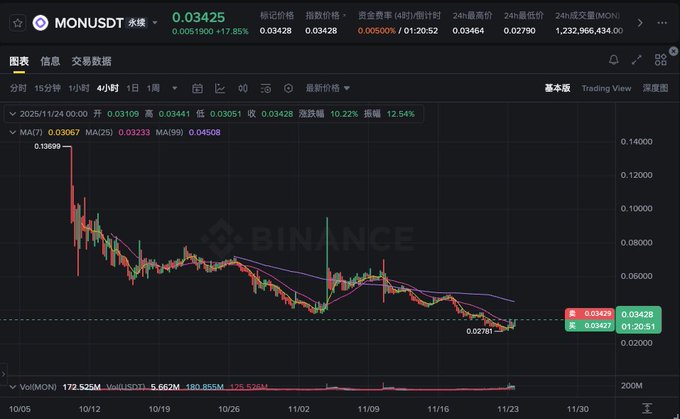Switch to Trading View chart mode

(606, 88)
